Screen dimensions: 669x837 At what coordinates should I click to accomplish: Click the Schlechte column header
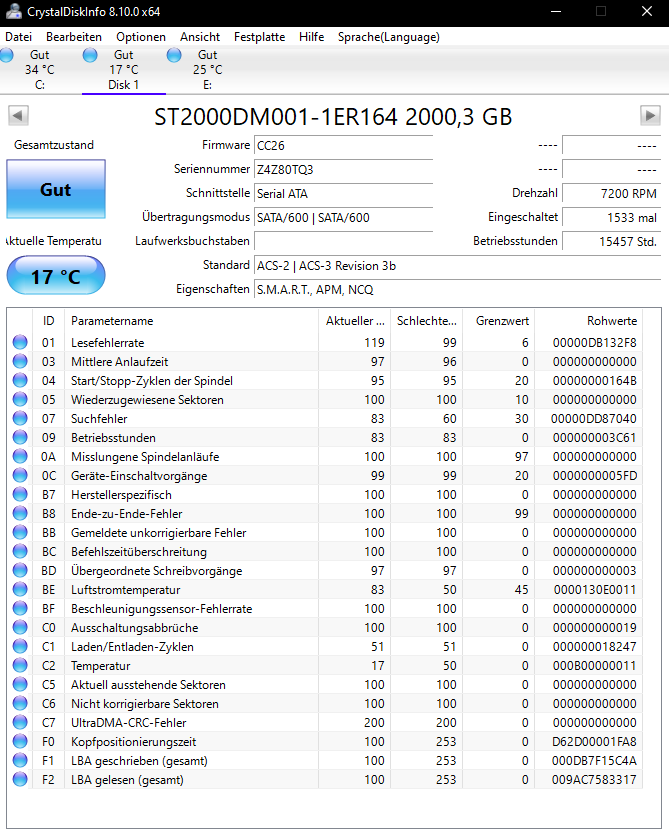pyautogui.click(x=426, y=321)
